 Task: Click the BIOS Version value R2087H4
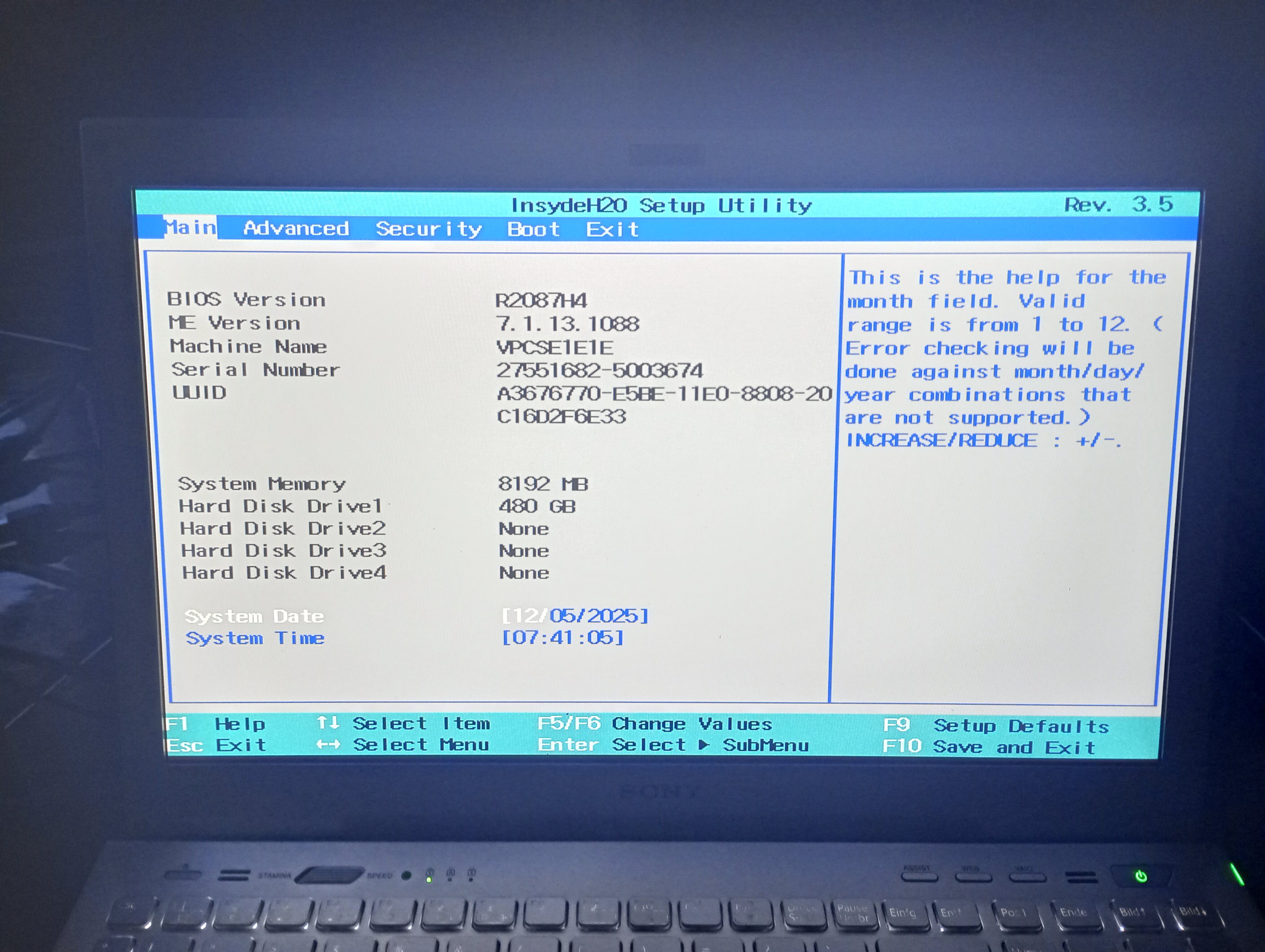541,301
